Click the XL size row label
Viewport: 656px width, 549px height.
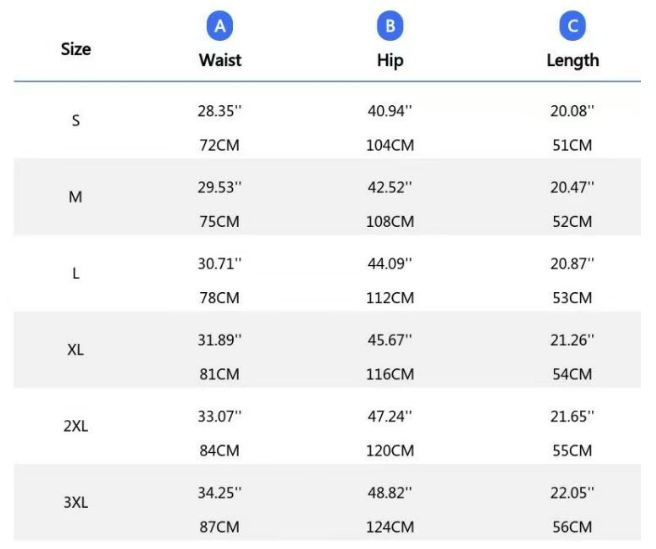[76, 350]
